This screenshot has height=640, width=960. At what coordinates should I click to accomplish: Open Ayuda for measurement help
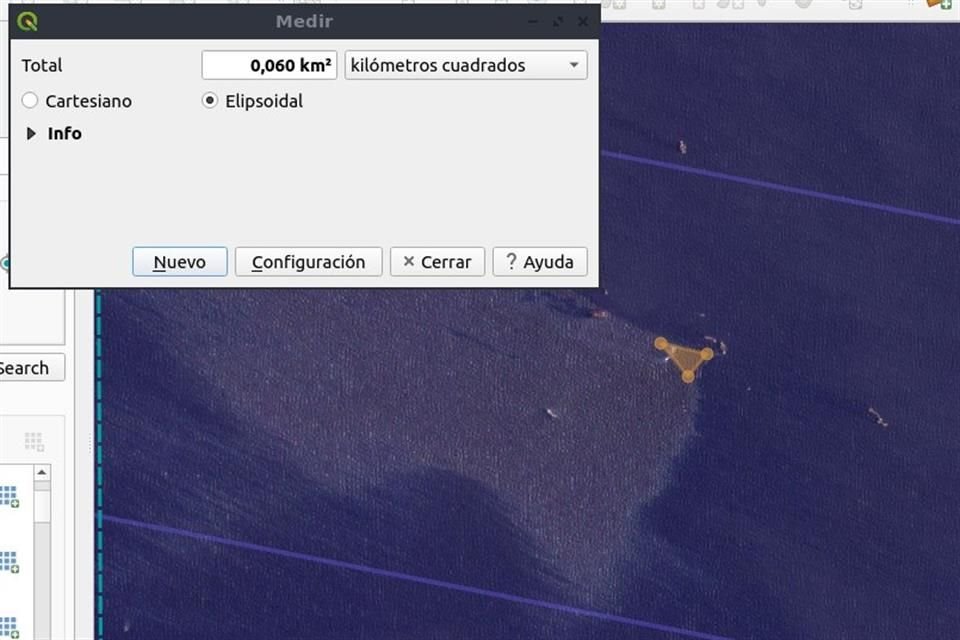coord(539,262)
